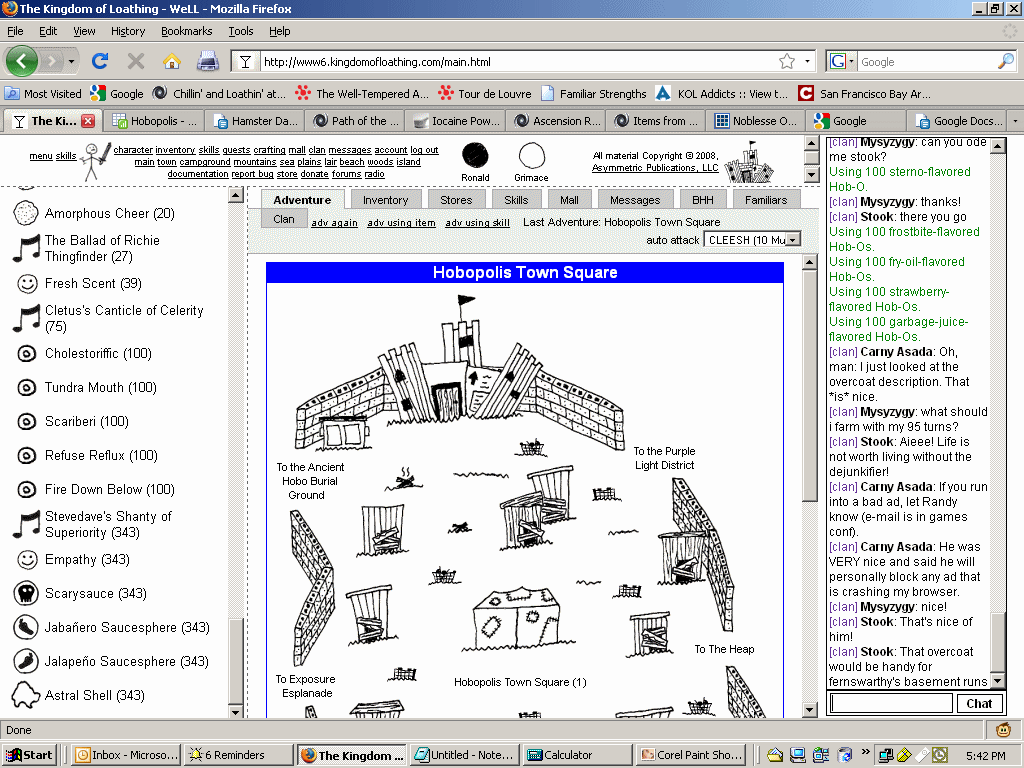
Task: Click the chat message input field
Action: [x=891, y=703]
